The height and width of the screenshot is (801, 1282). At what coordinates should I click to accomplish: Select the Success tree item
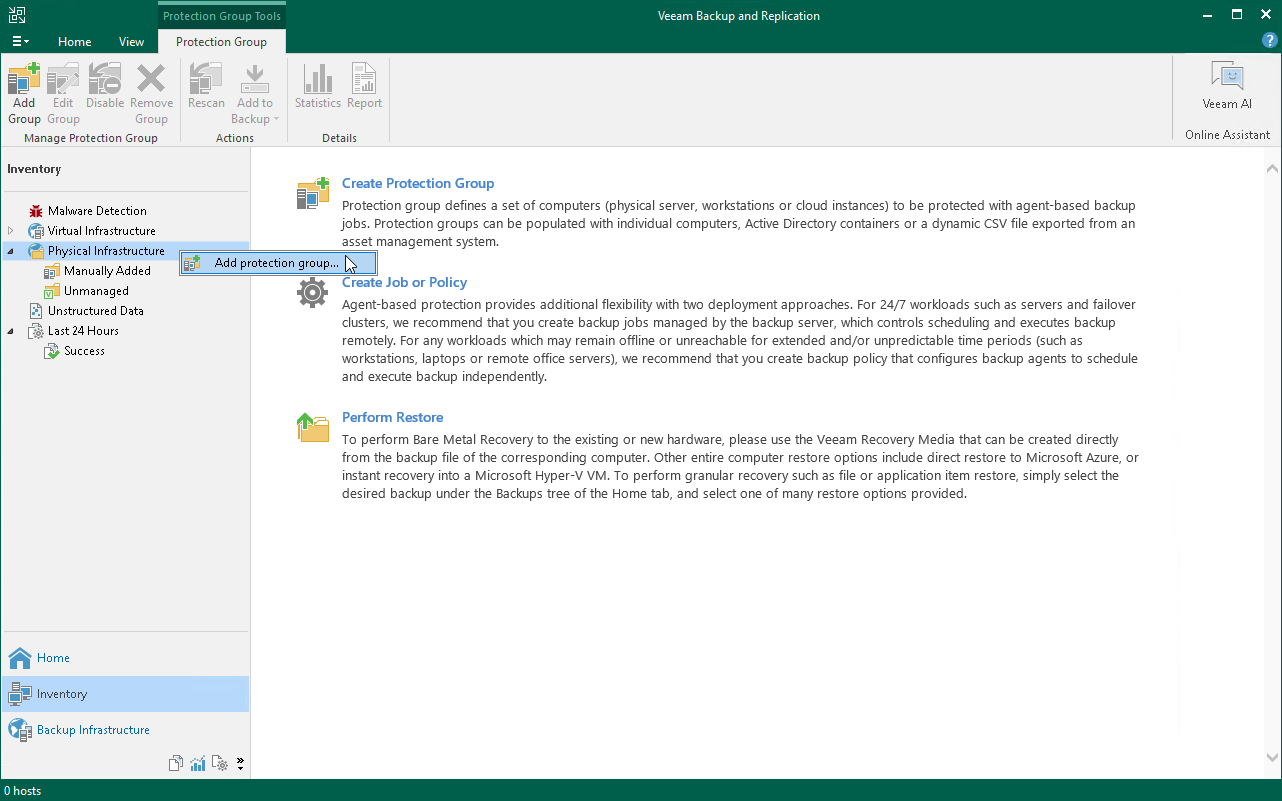[84, 351]
